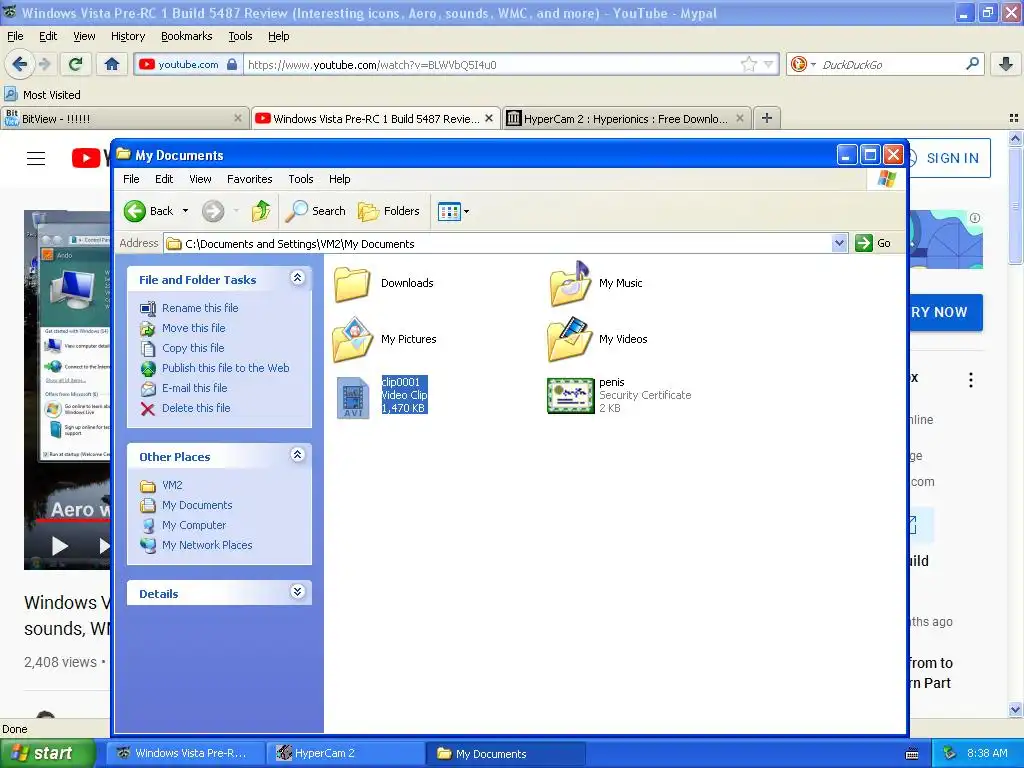Toggle the Folders pane button
This screenshot has height=768, width=1024.
point(389,211)
